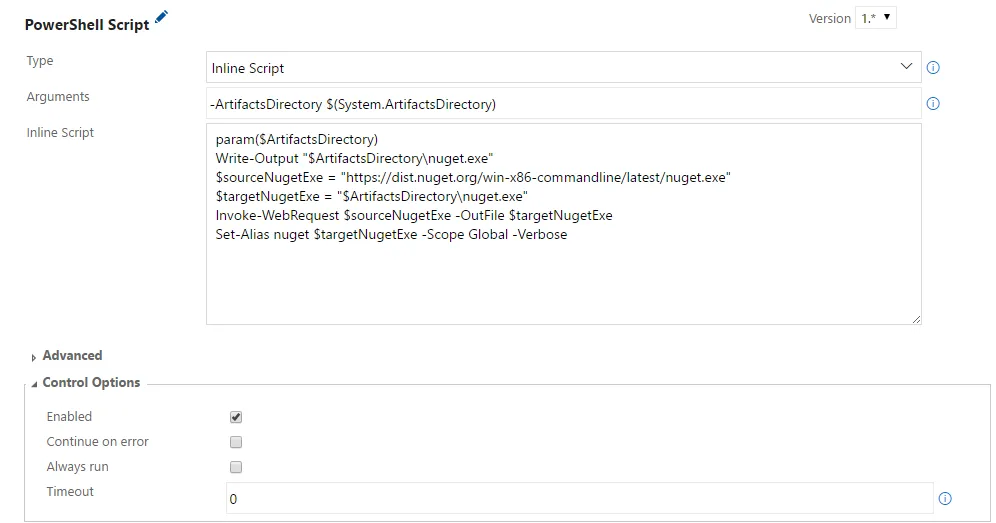Tick the Always run checkbox
Viewport: 996px width, 523px height.
coord(236,467)
